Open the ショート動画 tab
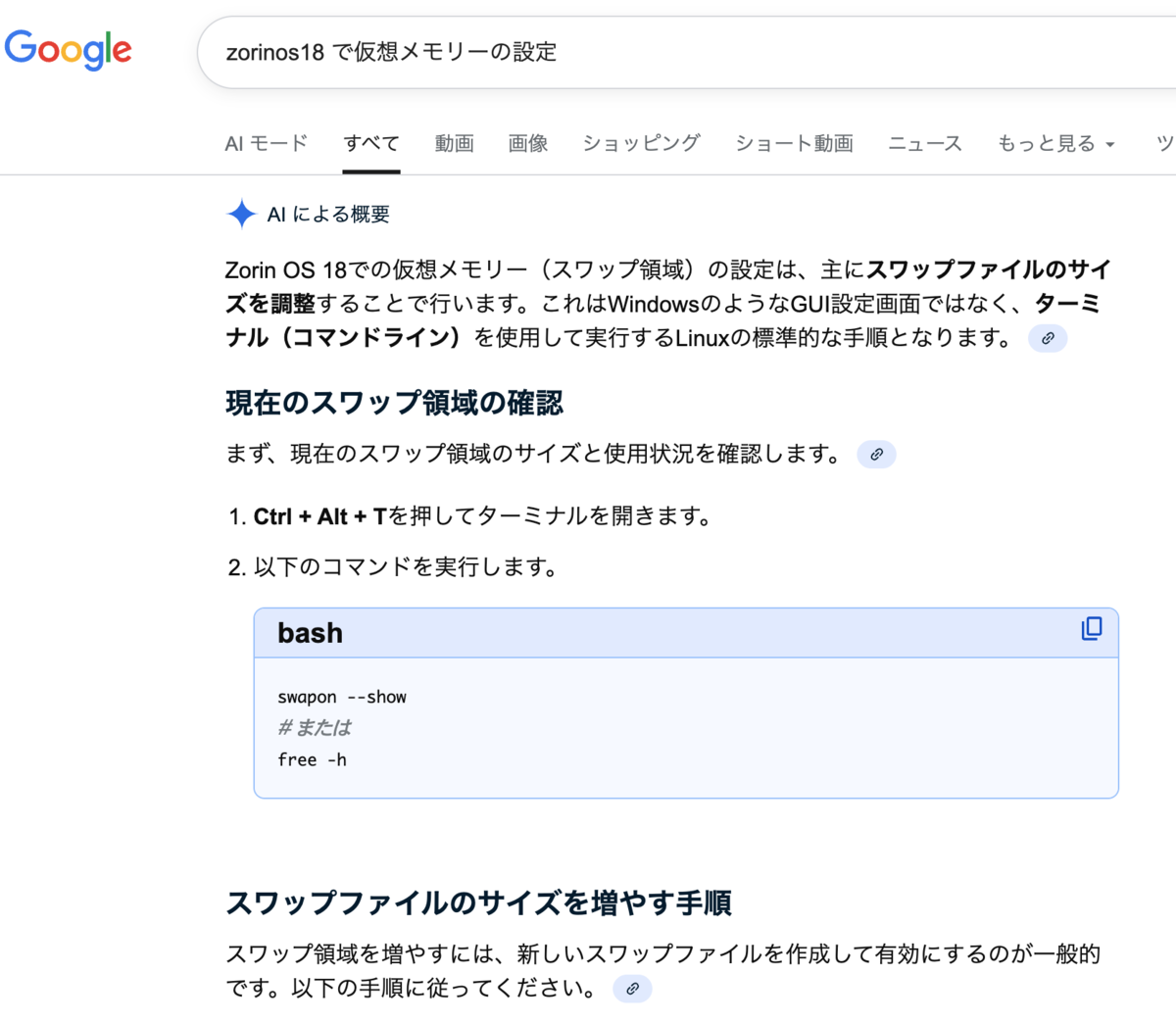The height and width of the screenshot is (1022, 1176). pos(794,144)
